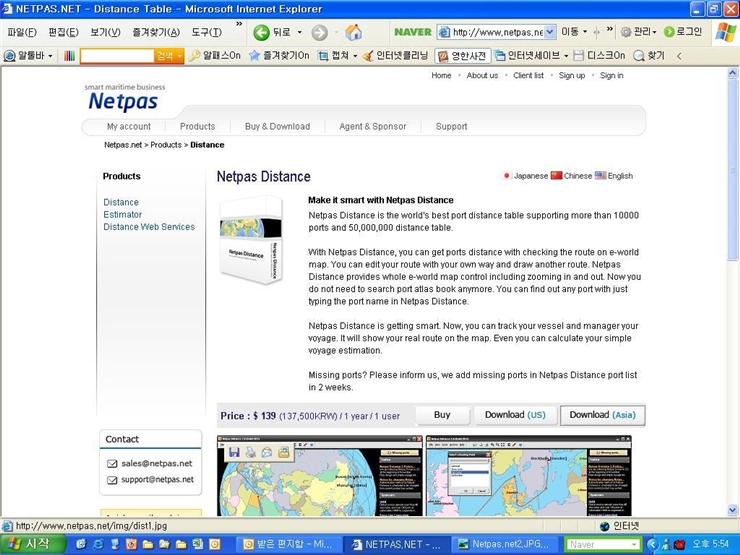Click the open-folder icon on image toolbar
This screenshot has width=740, height=555.
(284, 453)
